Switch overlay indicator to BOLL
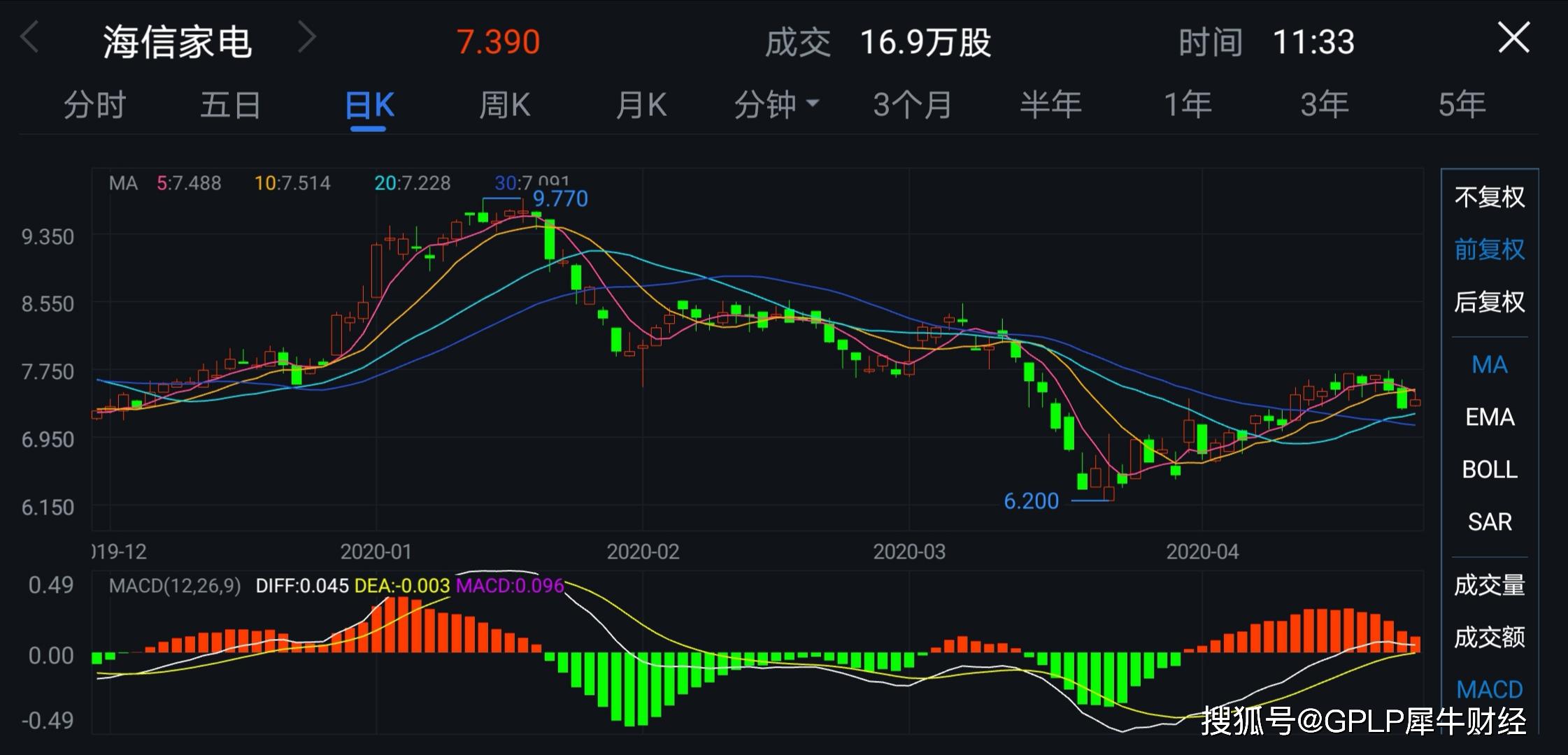 (x=1489, y=470)
